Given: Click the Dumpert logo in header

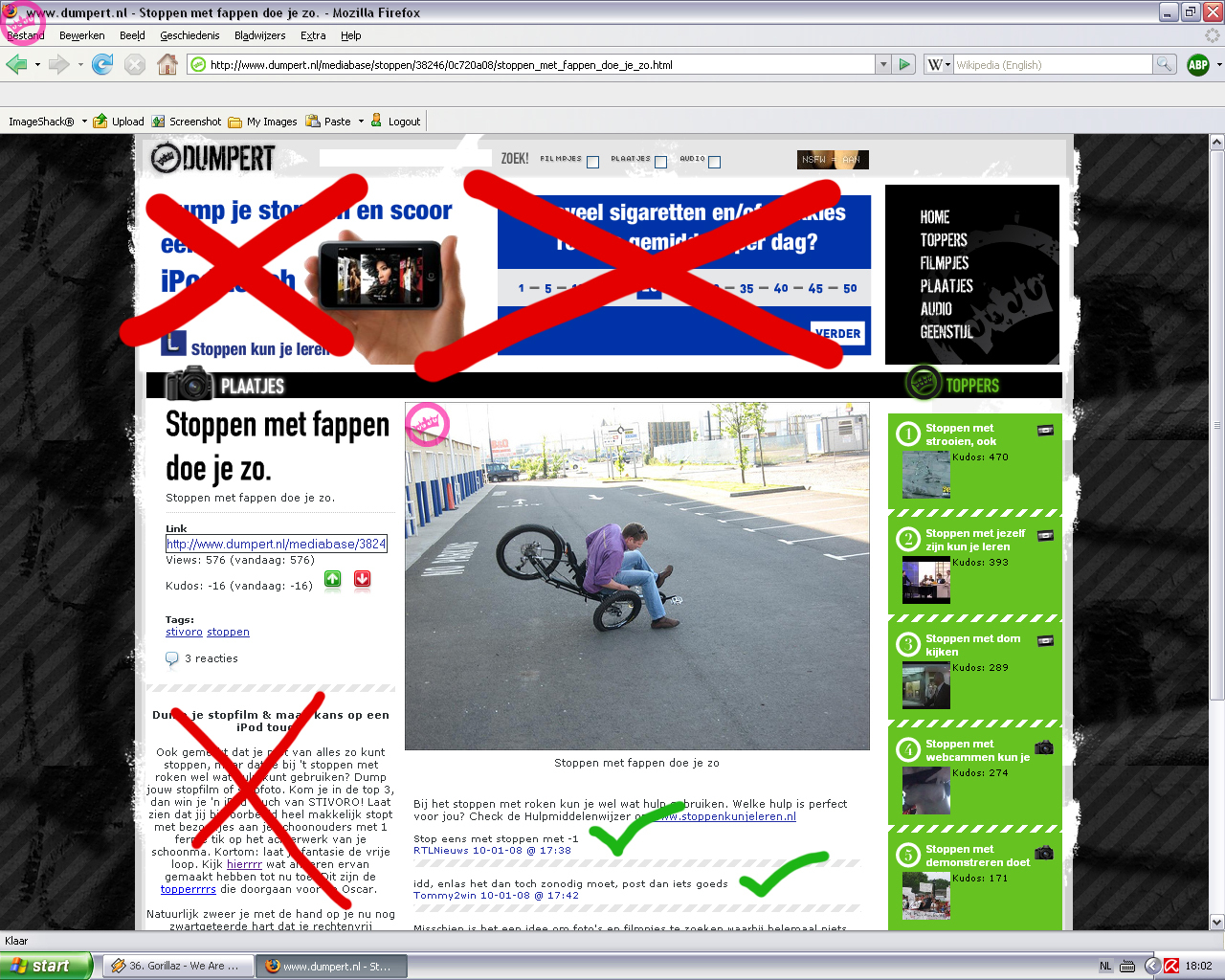Looking at the screenshot, I should pos(212,158).
